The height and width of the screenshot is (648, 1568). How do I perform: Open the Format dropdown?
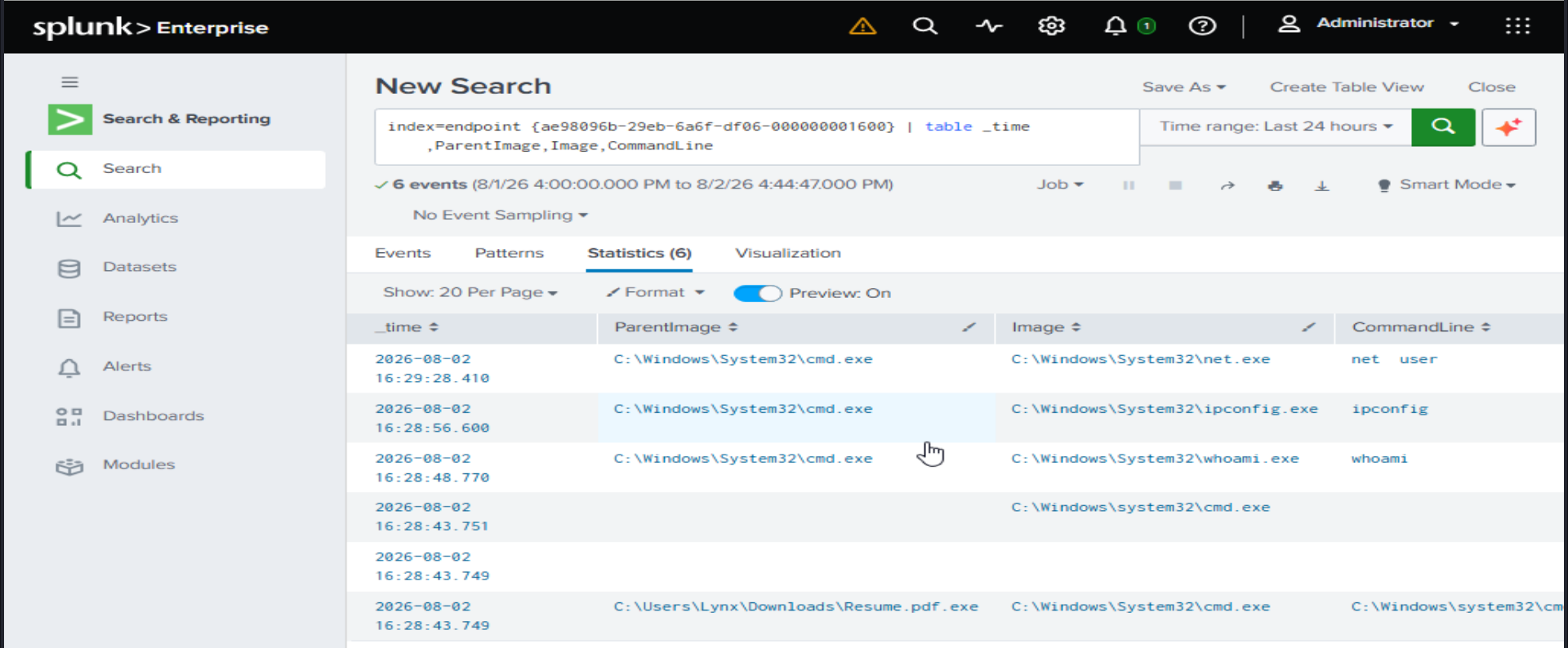click(x=655, y=292)
